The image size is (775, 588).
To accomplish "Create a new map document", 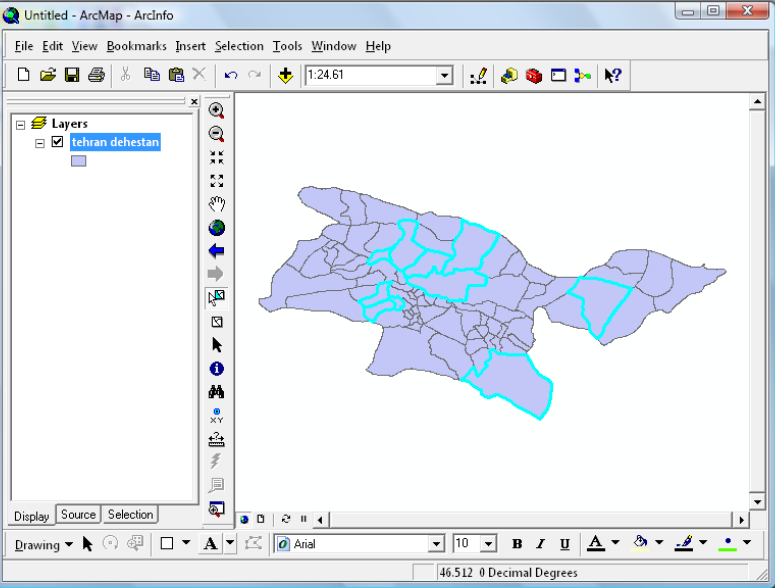I will click(x=23, y=75).
